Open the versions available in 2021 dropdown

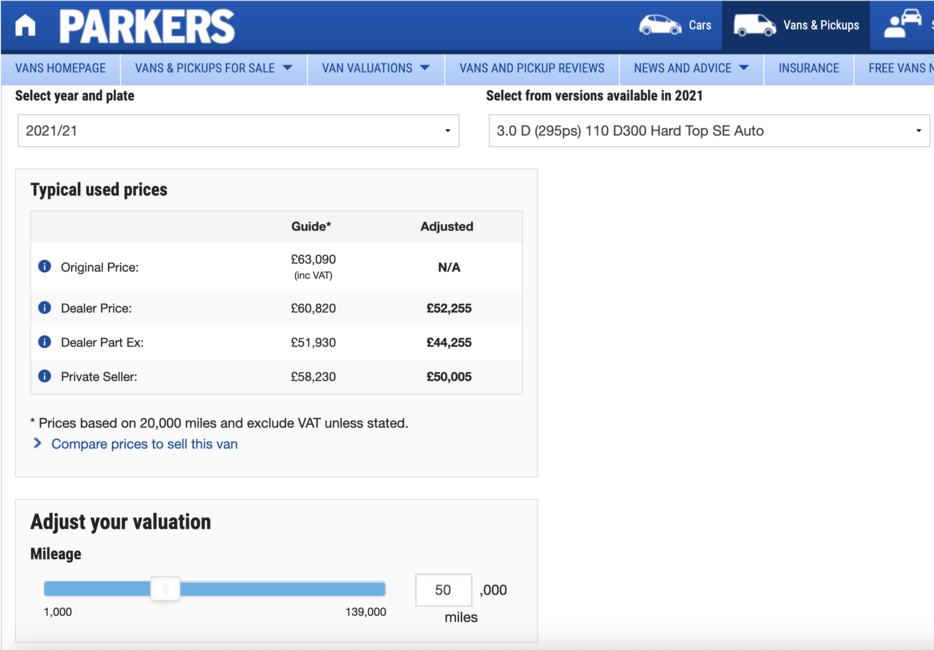click(709, 130)
